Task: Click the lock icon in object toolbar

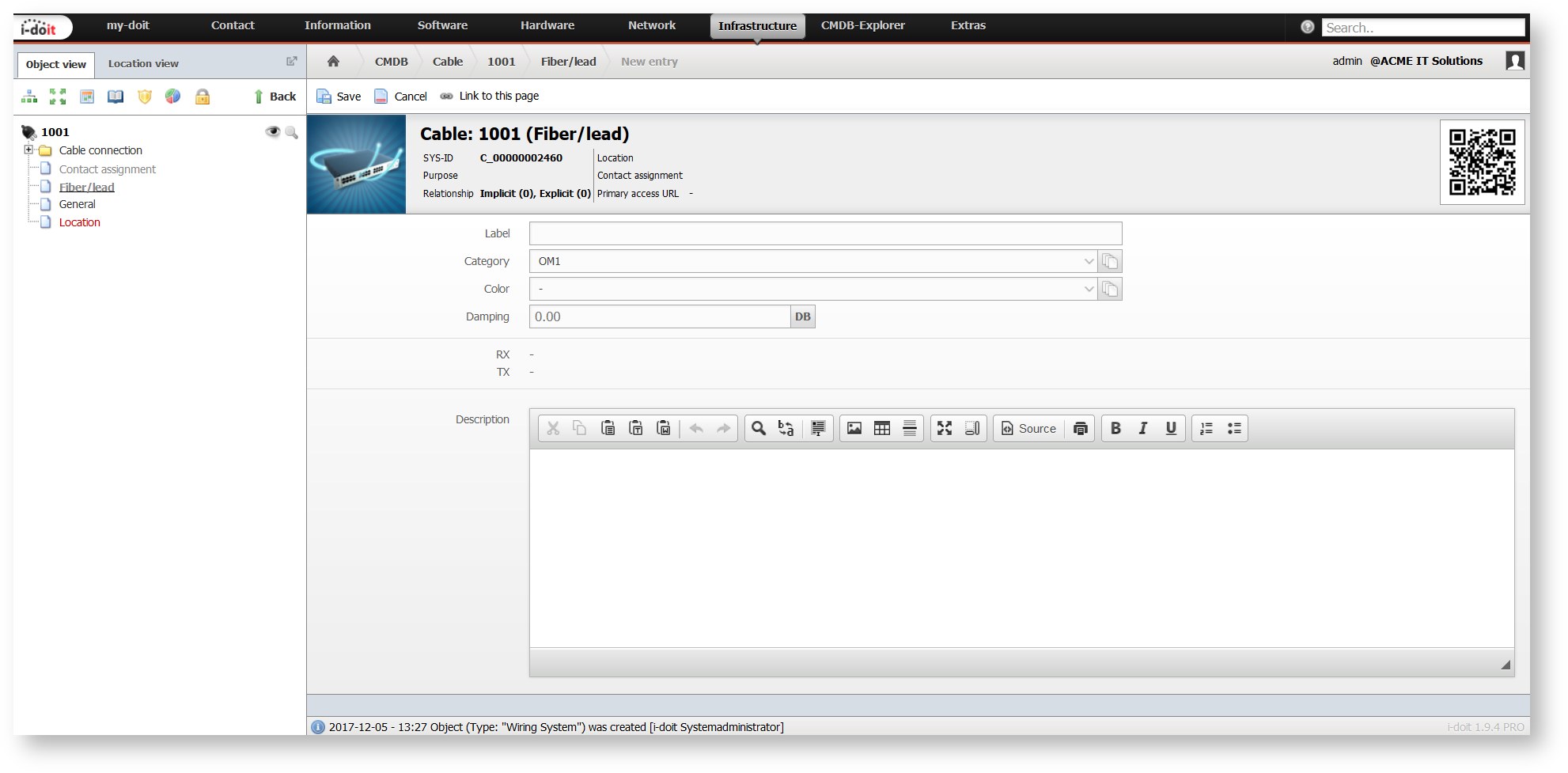Action: click(x=203, y=97)
